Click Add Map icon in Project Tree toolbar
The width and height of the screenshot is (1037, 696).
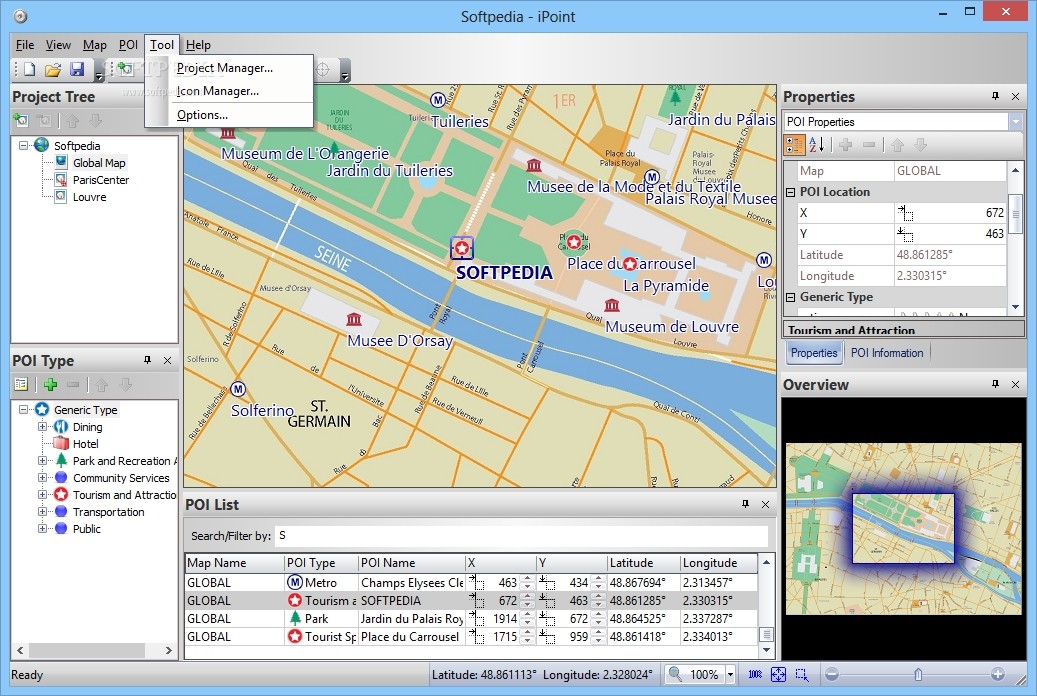21,121
